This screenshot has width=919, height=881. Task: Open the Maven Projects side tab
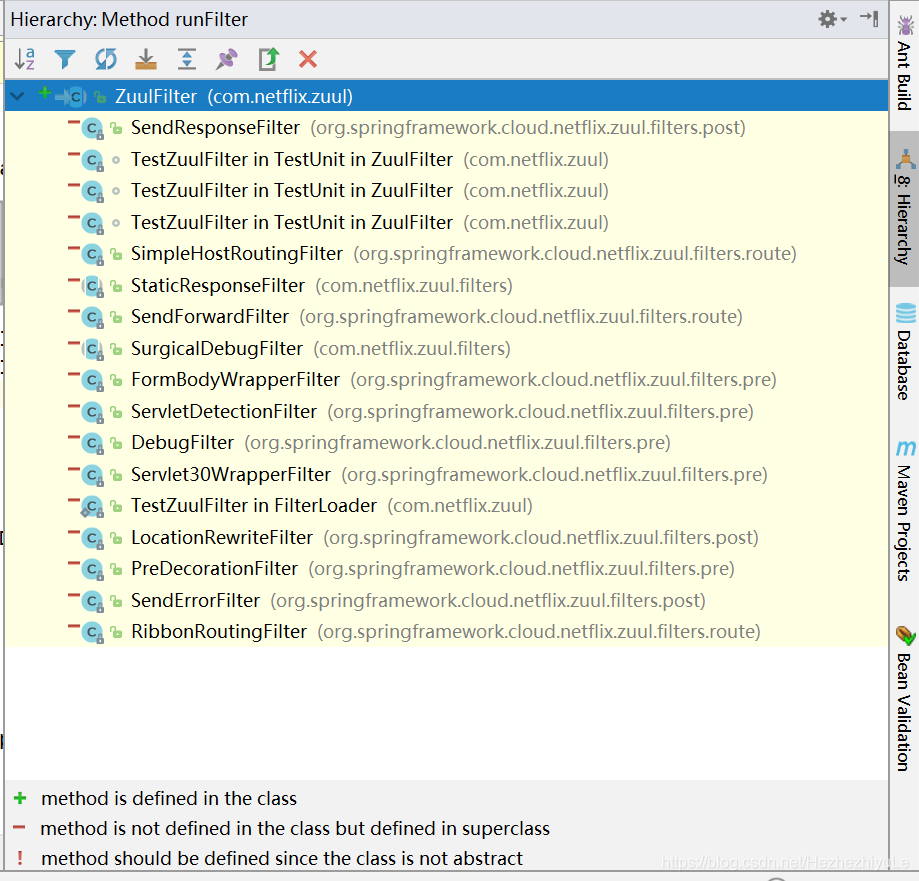904,509
